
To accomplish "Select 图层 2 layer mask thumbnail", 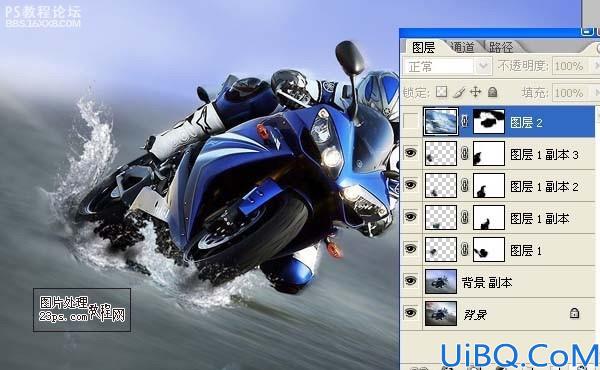I will (489, 122).
